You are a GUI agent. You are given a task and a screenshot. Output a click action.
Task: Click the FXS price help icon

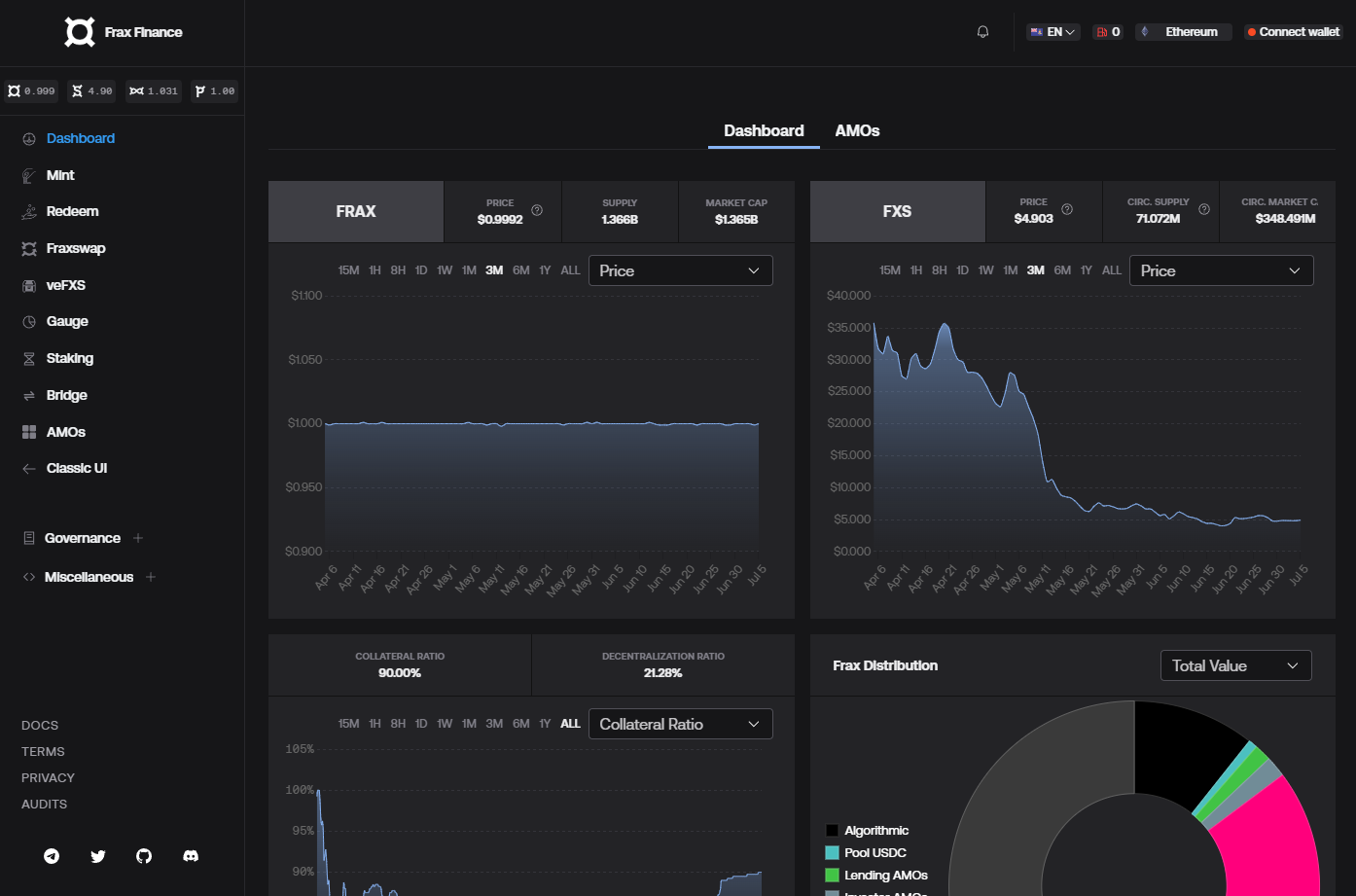click(x=1067, y=209)
